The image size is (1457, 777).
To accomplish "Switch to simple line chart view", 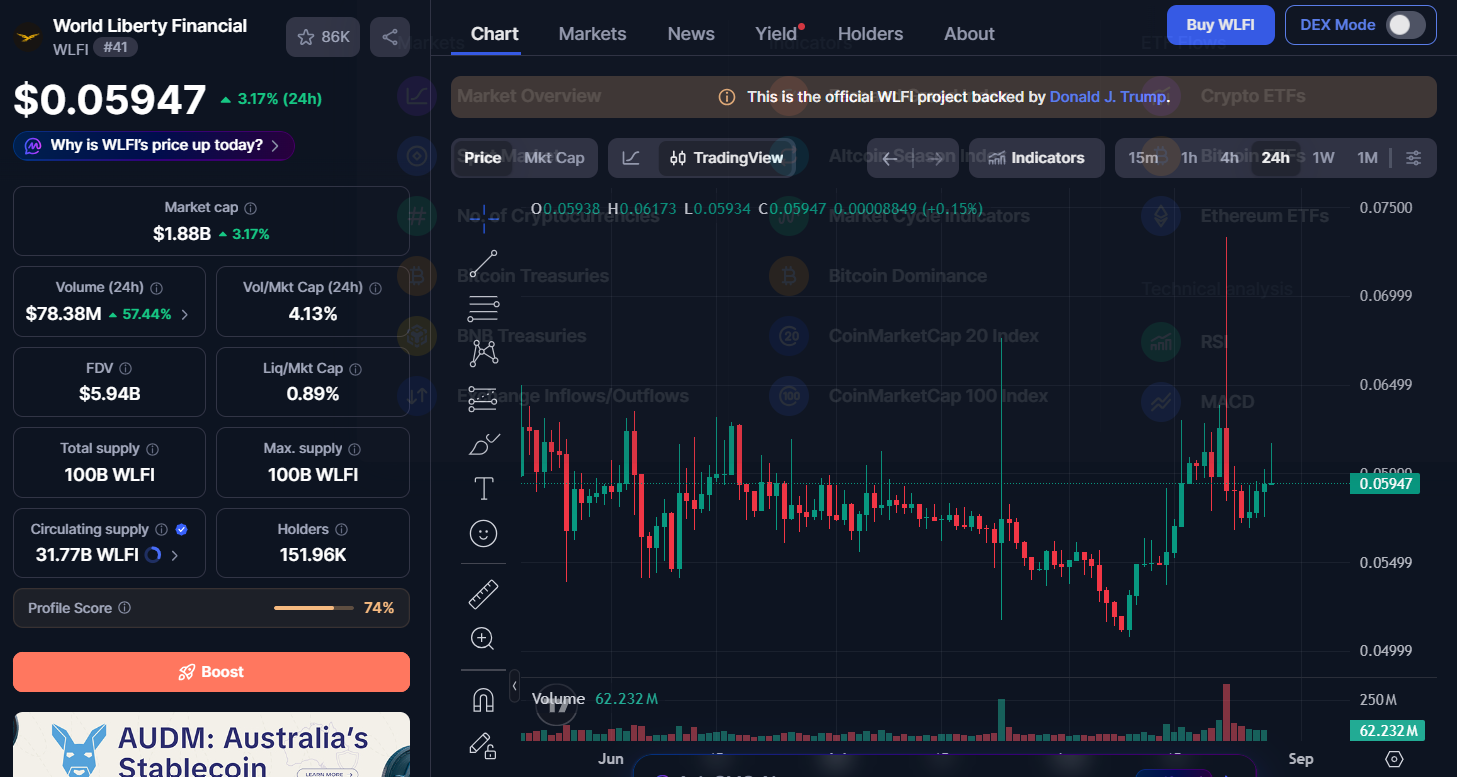I will (x=631, y=158).
